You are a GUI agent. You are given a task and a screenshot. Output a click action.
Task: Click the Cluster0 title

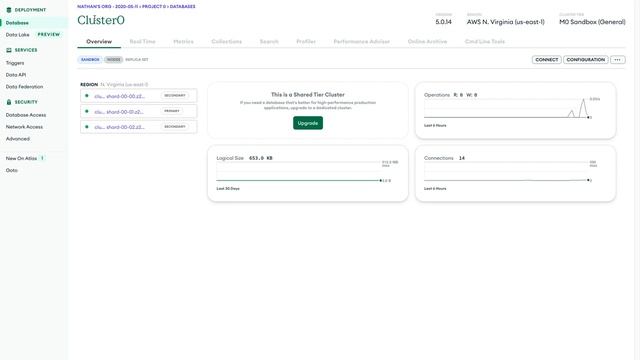pyautogui.click(x=101, y=20)
